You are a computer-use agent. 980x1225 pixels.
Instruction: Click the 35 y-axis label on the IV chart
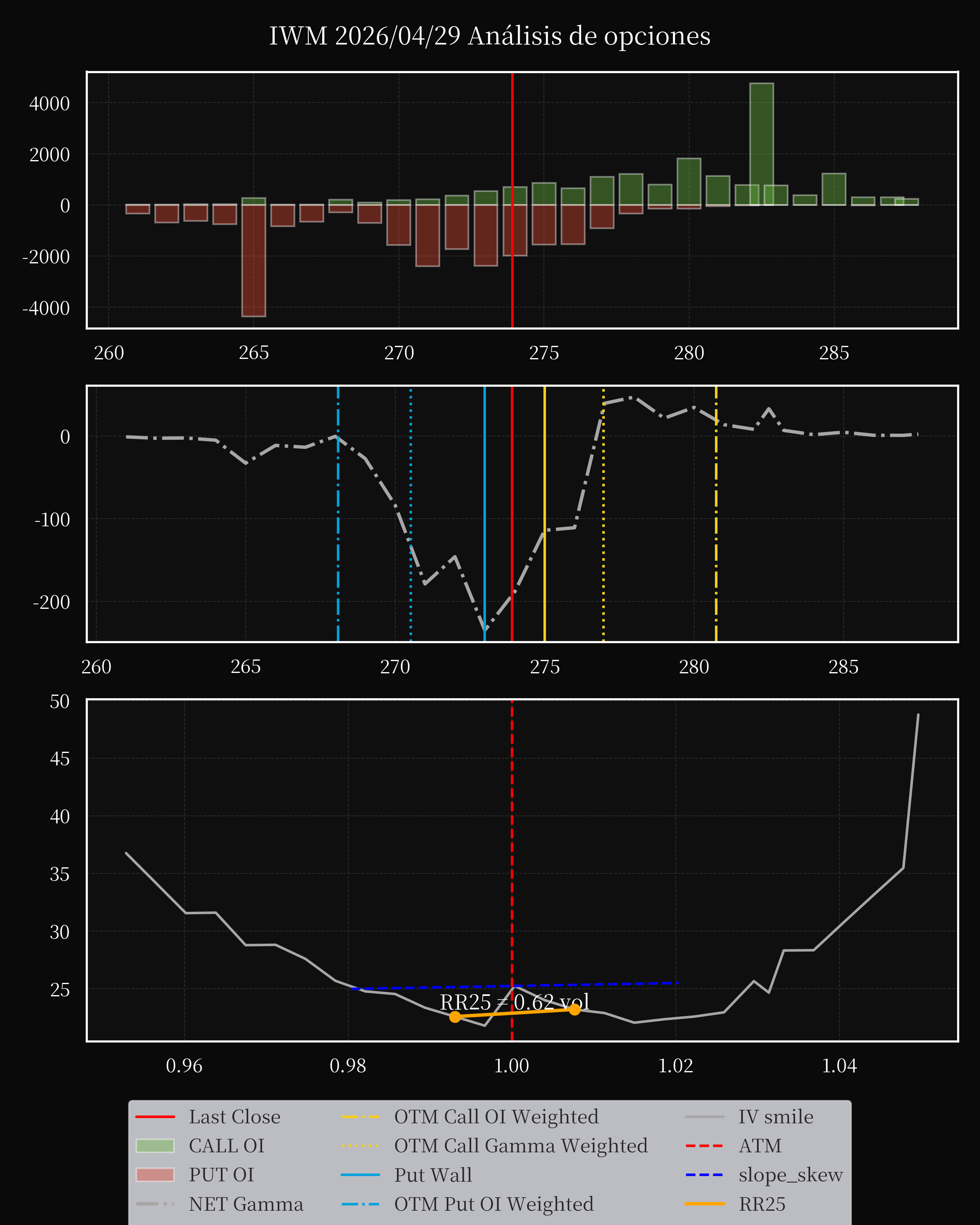[x=60, y=874]
